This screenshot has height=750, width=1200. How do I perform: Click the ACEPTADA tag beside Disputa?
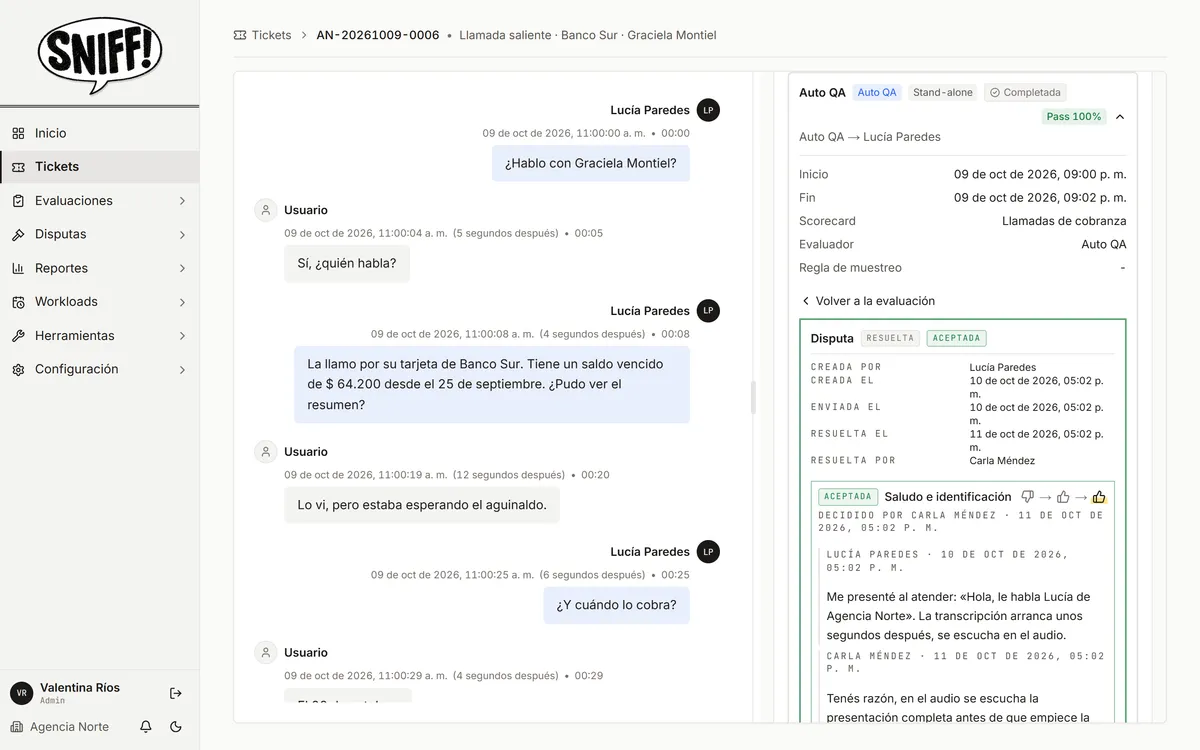point(956,338)
